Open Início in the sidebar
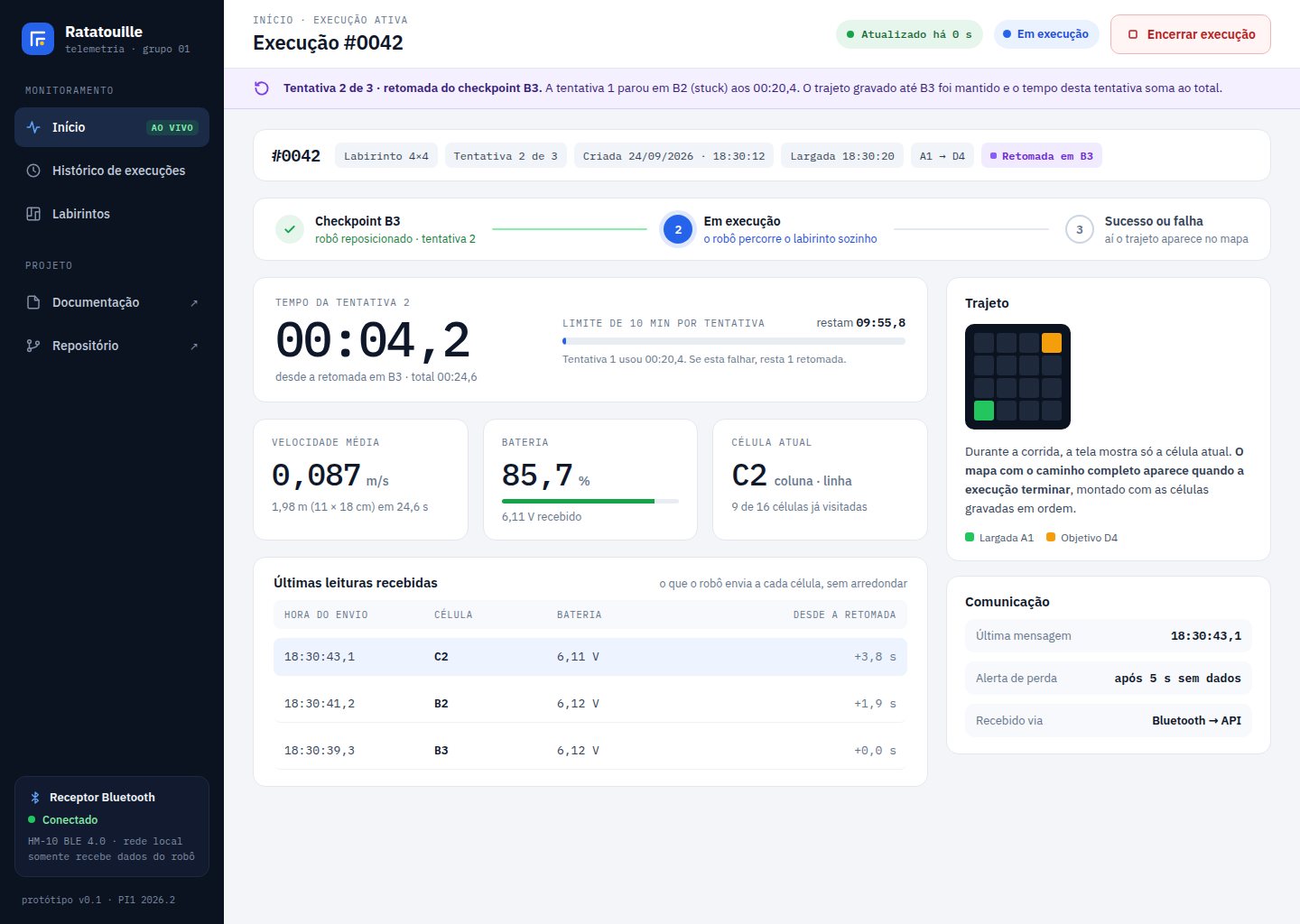The image size is (1300, 924). 112,127
